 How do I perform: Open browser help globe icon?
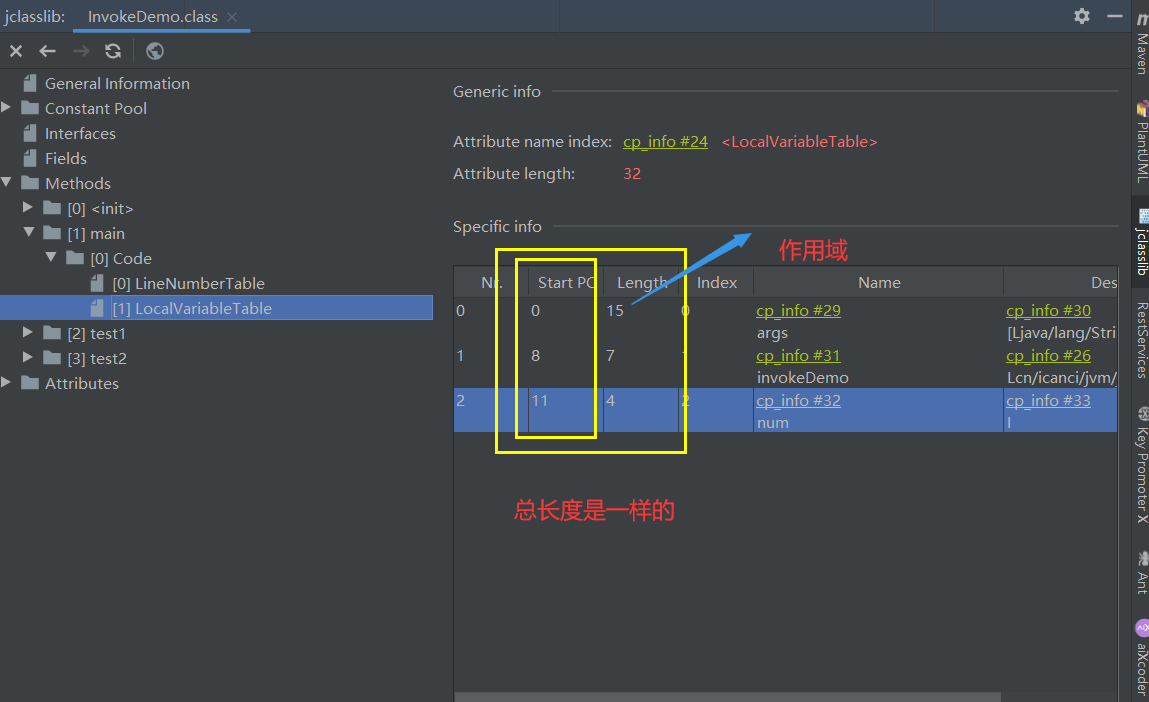coord(155,51)
